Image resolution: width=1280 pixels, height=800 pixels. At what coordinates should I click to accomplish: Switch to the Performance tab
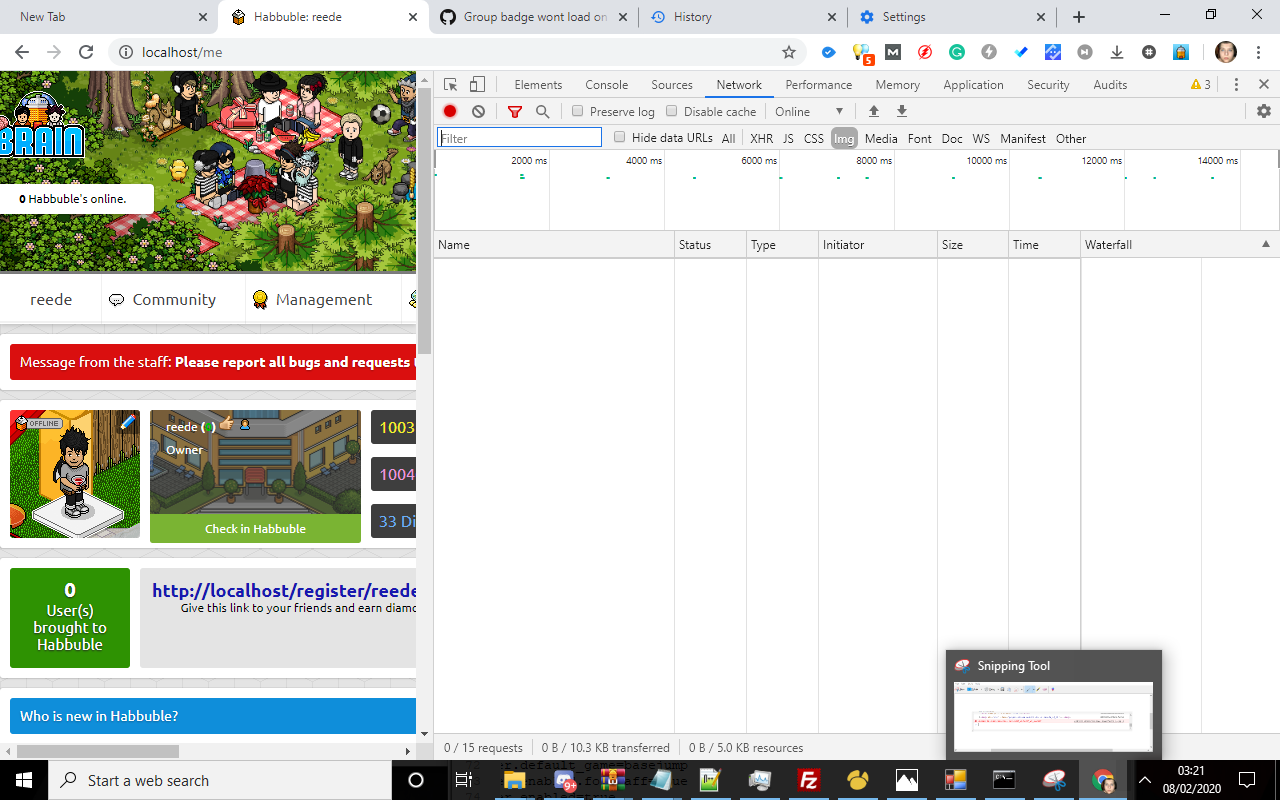click(x=818, y=84)
